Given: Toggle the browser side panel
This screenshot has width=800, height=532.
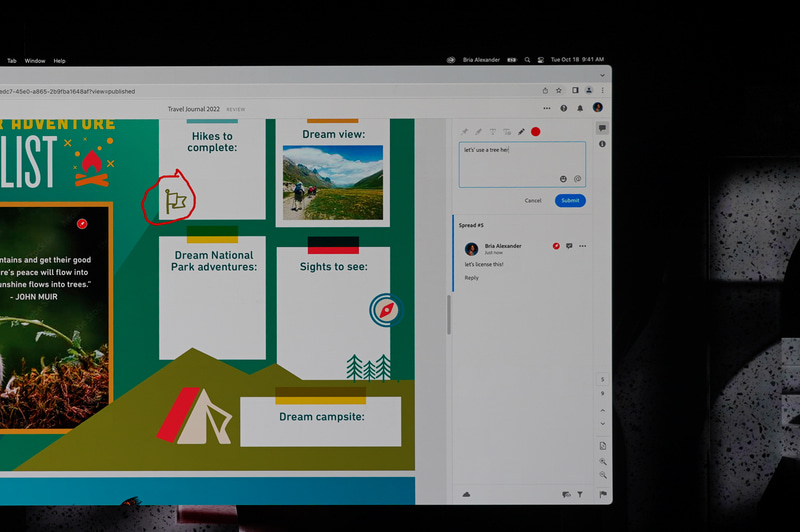Looking at the screenshot, I should [575, 90].
